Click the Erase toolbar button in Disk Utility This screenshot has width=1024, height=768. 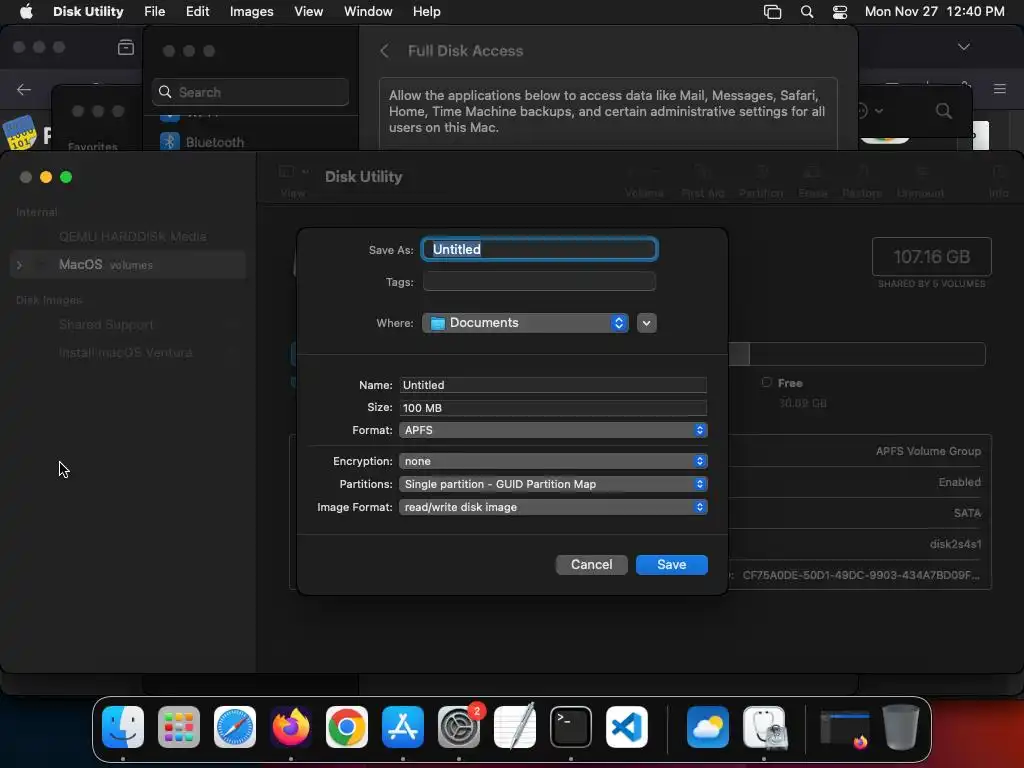pos(812,181)
